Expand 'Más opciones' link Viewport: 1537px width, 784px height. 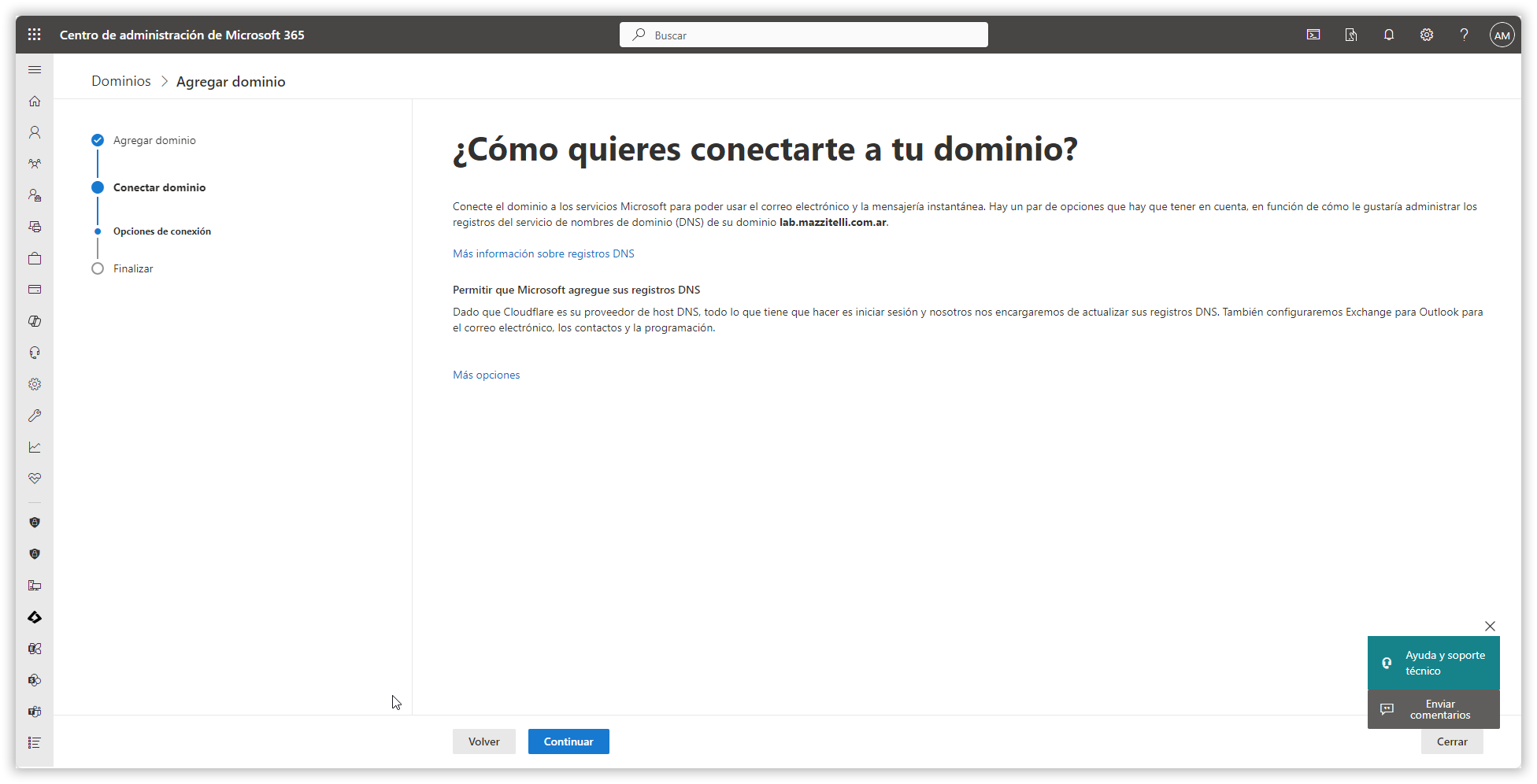(486, 375)
